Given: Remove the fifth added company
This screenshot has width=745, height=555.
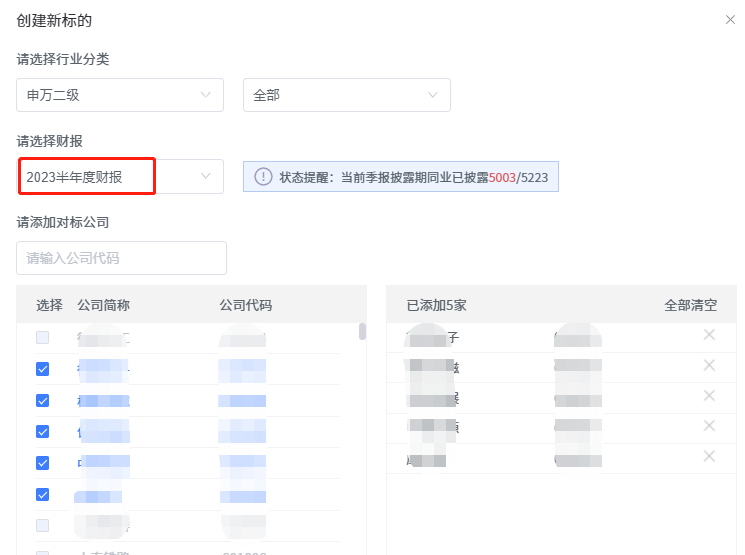Looking at the screenshot, I should click(709, 456).
